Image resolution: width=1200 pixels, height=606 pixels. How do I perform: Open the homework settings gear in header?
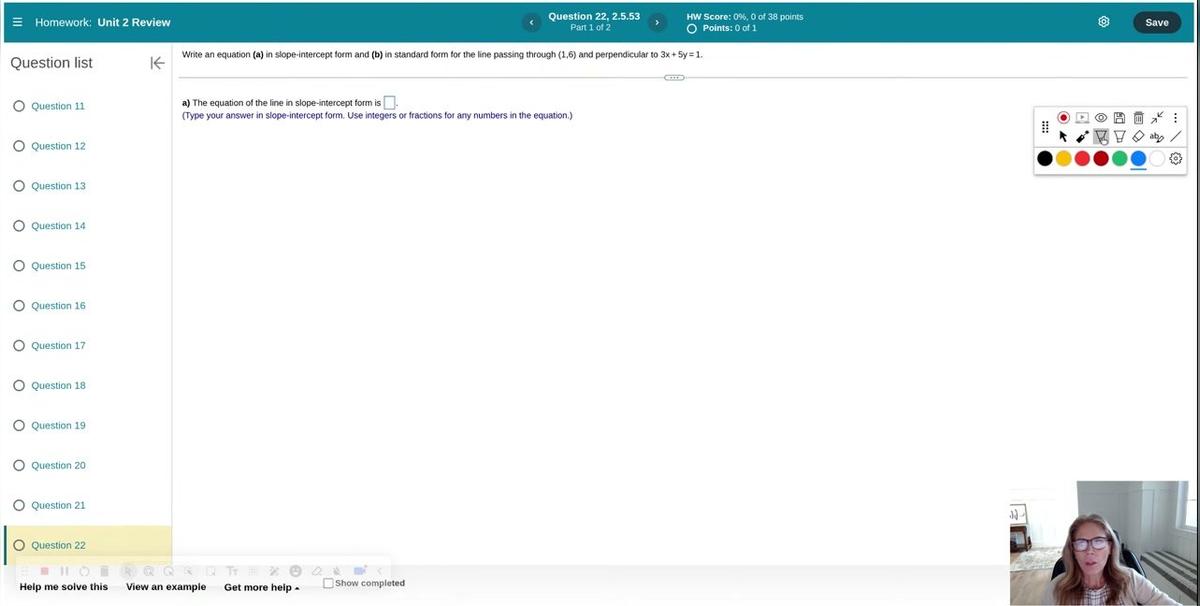pos(1104,22)
